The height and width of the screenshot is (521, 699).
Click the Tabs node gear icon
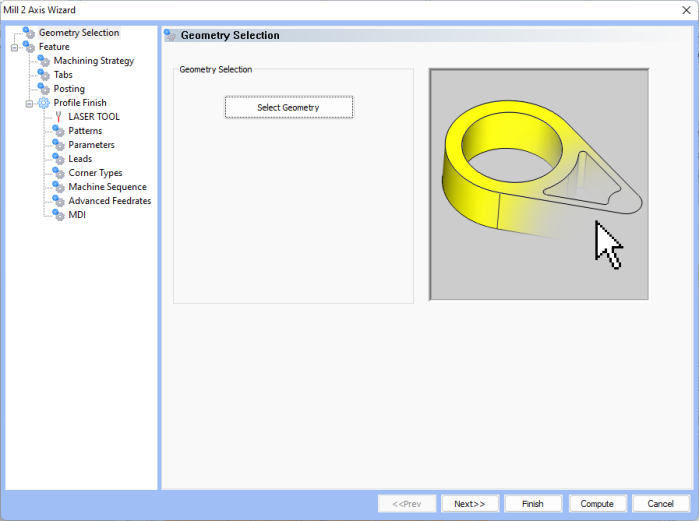tap(44, 74)
